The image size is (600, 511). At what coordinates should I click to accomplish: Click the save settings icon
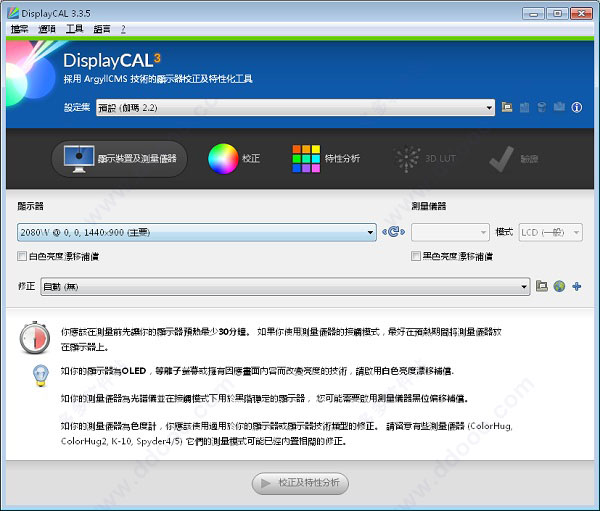(525, 107)
